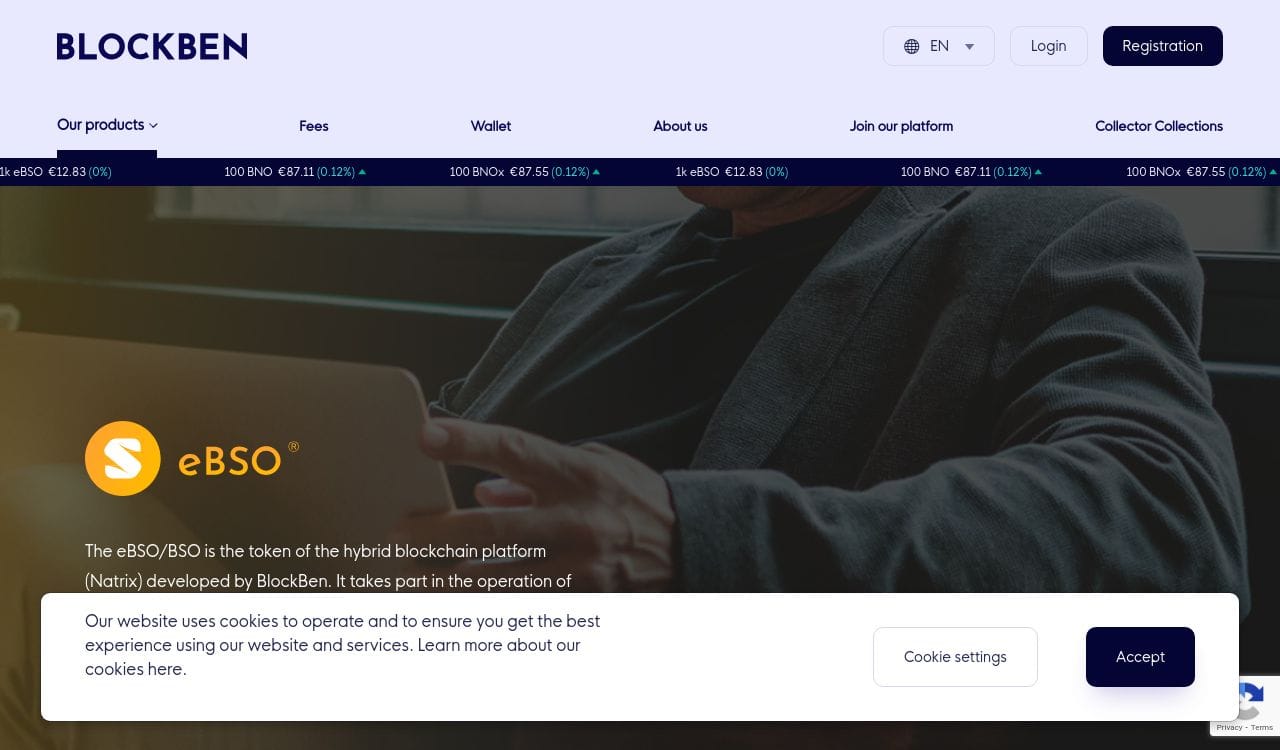Expand the language selector arrow

pyautogui.click(x=969, y=46)
